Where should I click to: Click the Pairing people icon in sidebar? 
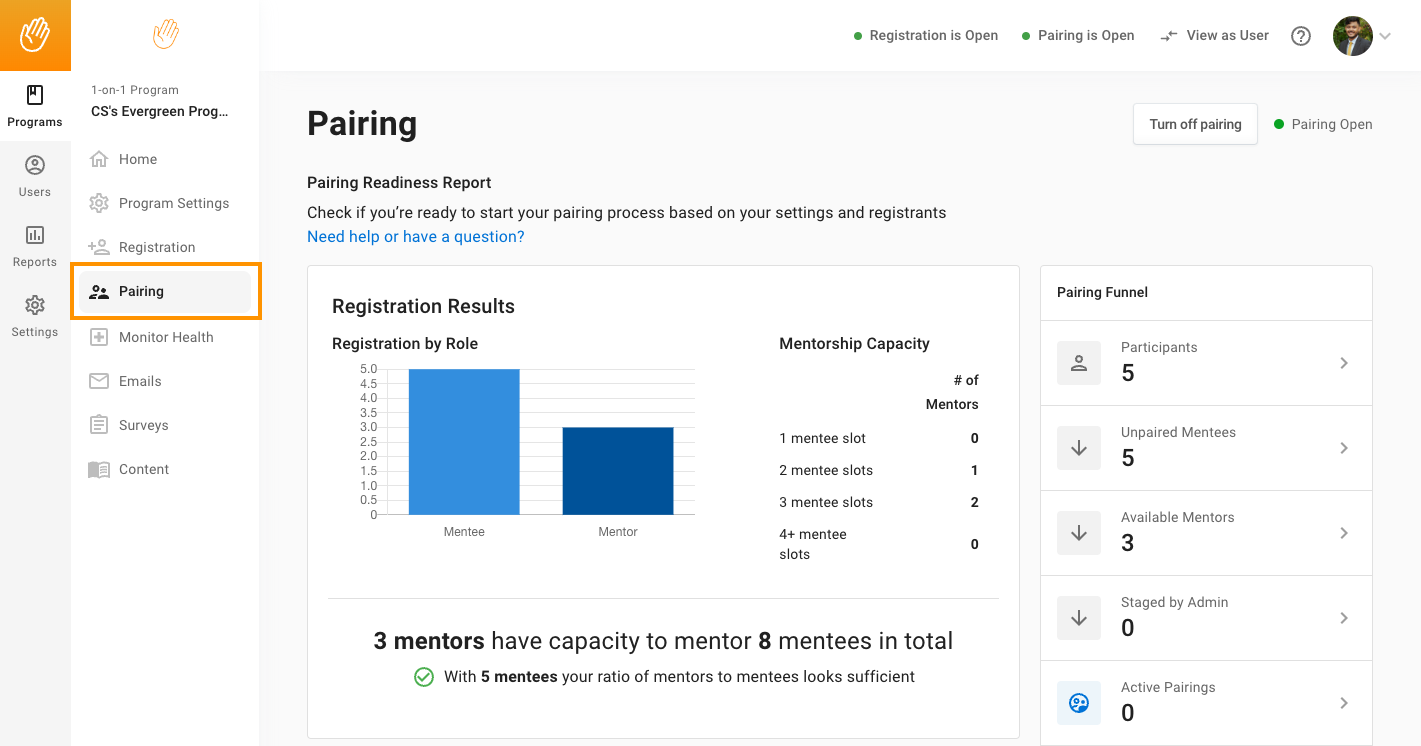[99, 292]
